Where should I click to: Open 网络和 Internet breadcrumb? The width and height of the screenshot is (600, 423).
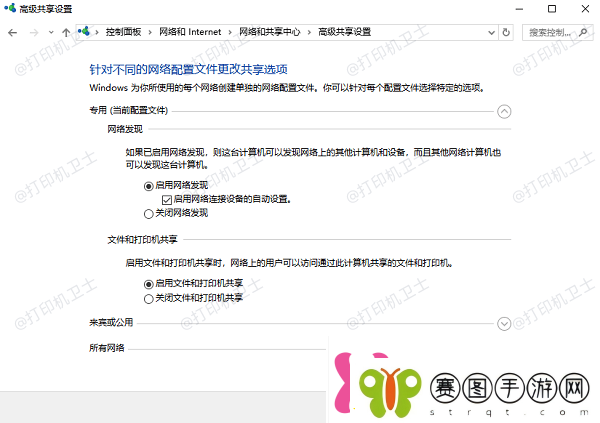190,32
